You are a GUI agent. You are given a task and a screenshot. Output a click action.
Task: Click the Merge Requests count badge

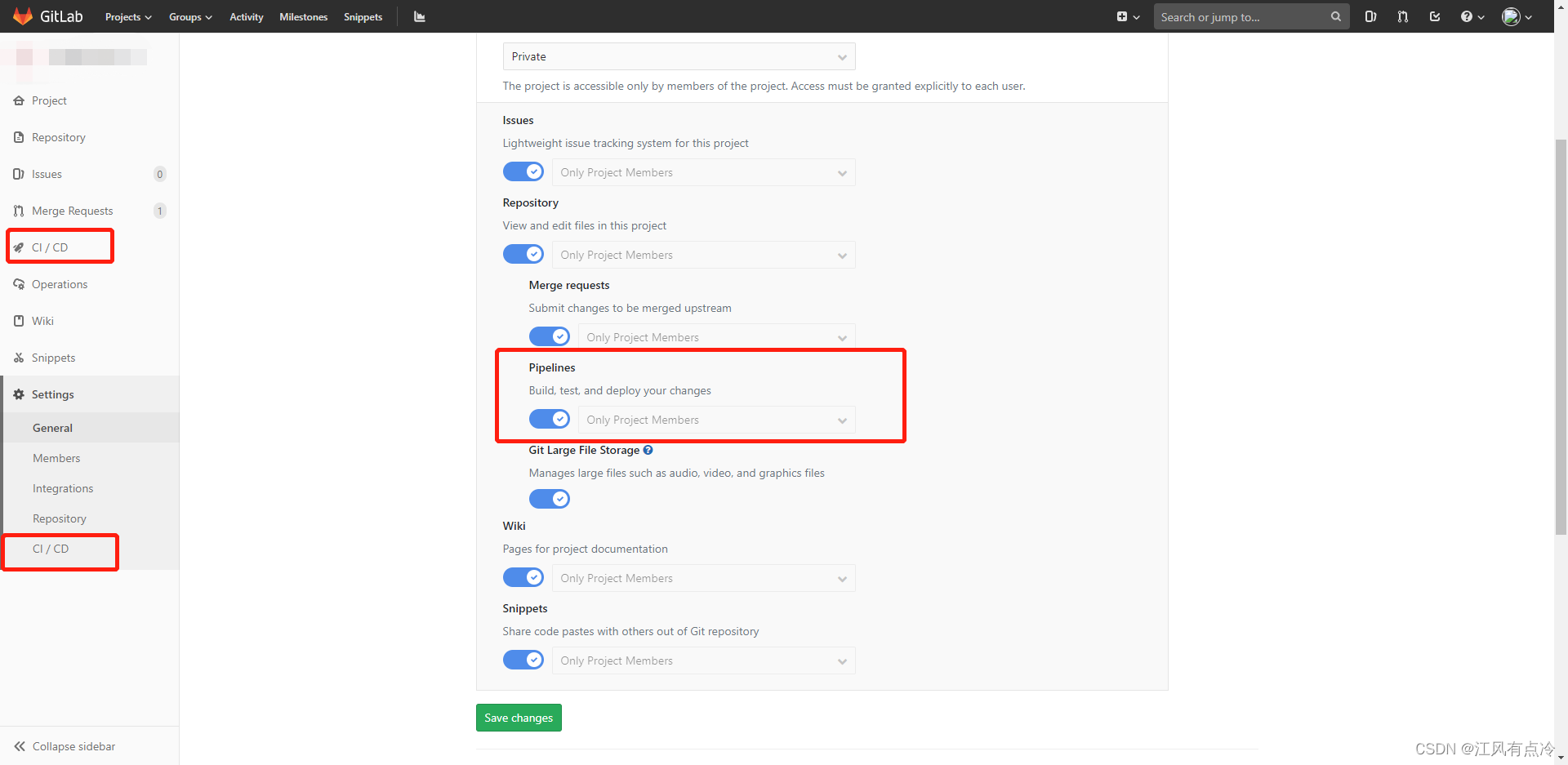pyautogui.click(x=160, y=211)
